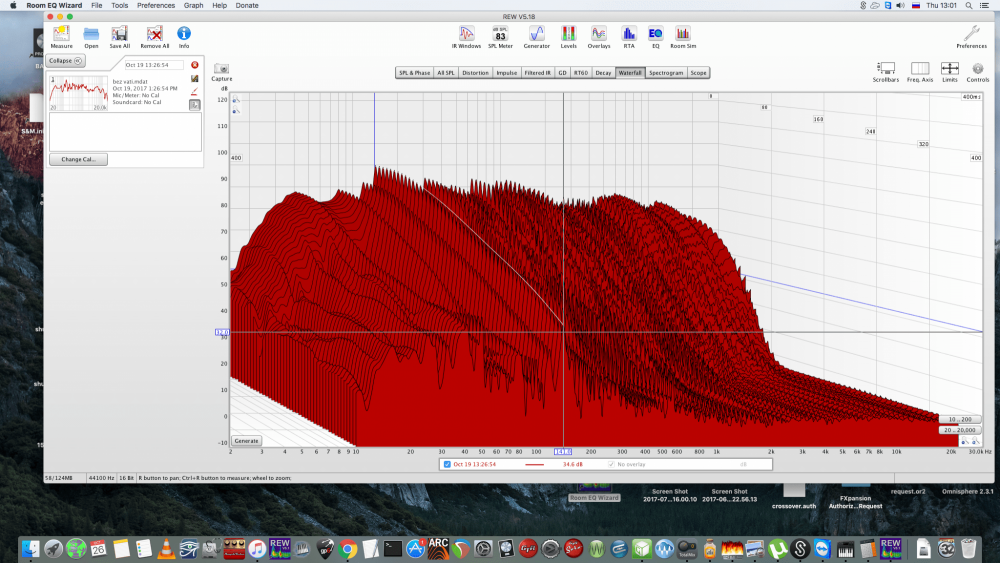Screen dimensions: 1000x563
Task: Open Spotlight search in menu bar
Action: 968,5
